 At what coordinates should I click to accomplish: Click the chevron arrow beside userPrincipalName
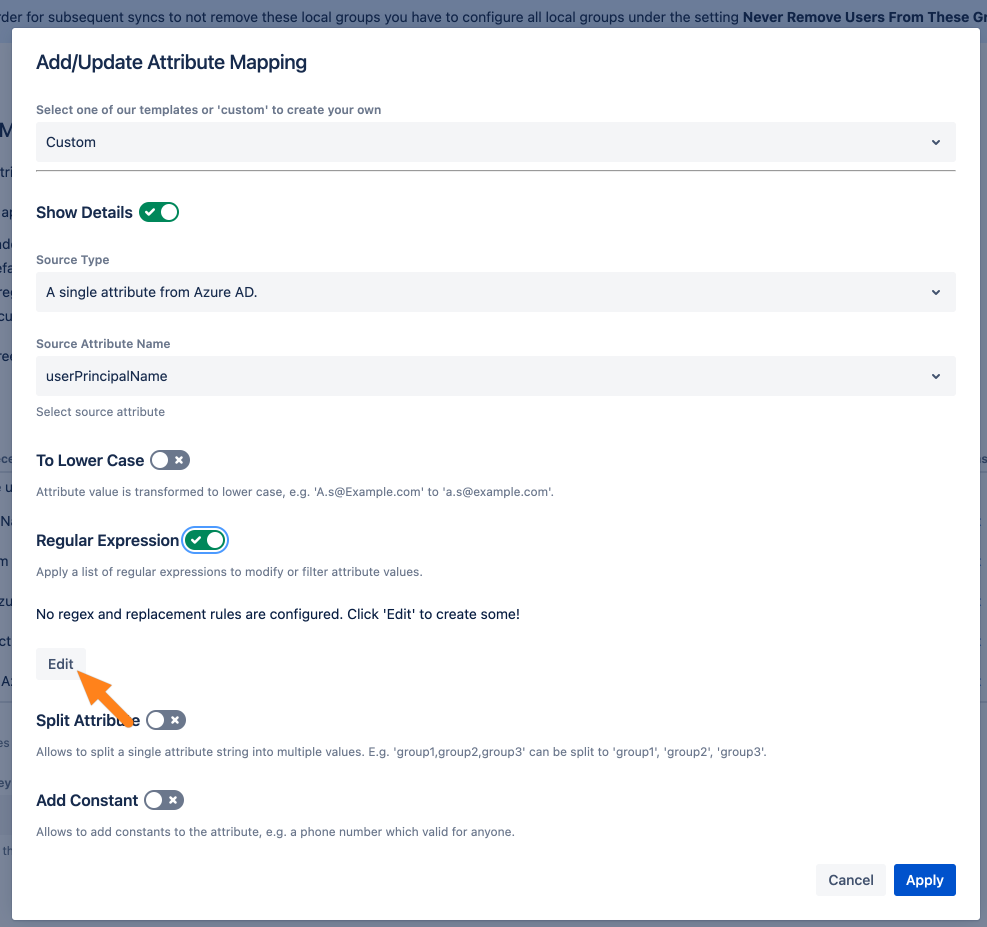pyautogui.click(x=935, y=376)
